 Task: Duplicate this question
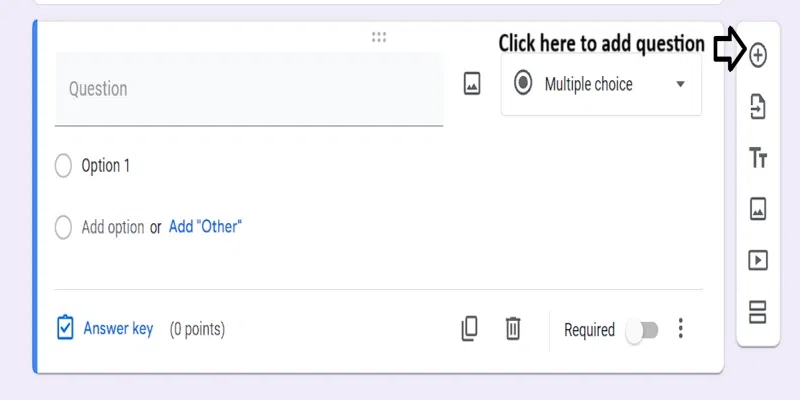(469, 329)
